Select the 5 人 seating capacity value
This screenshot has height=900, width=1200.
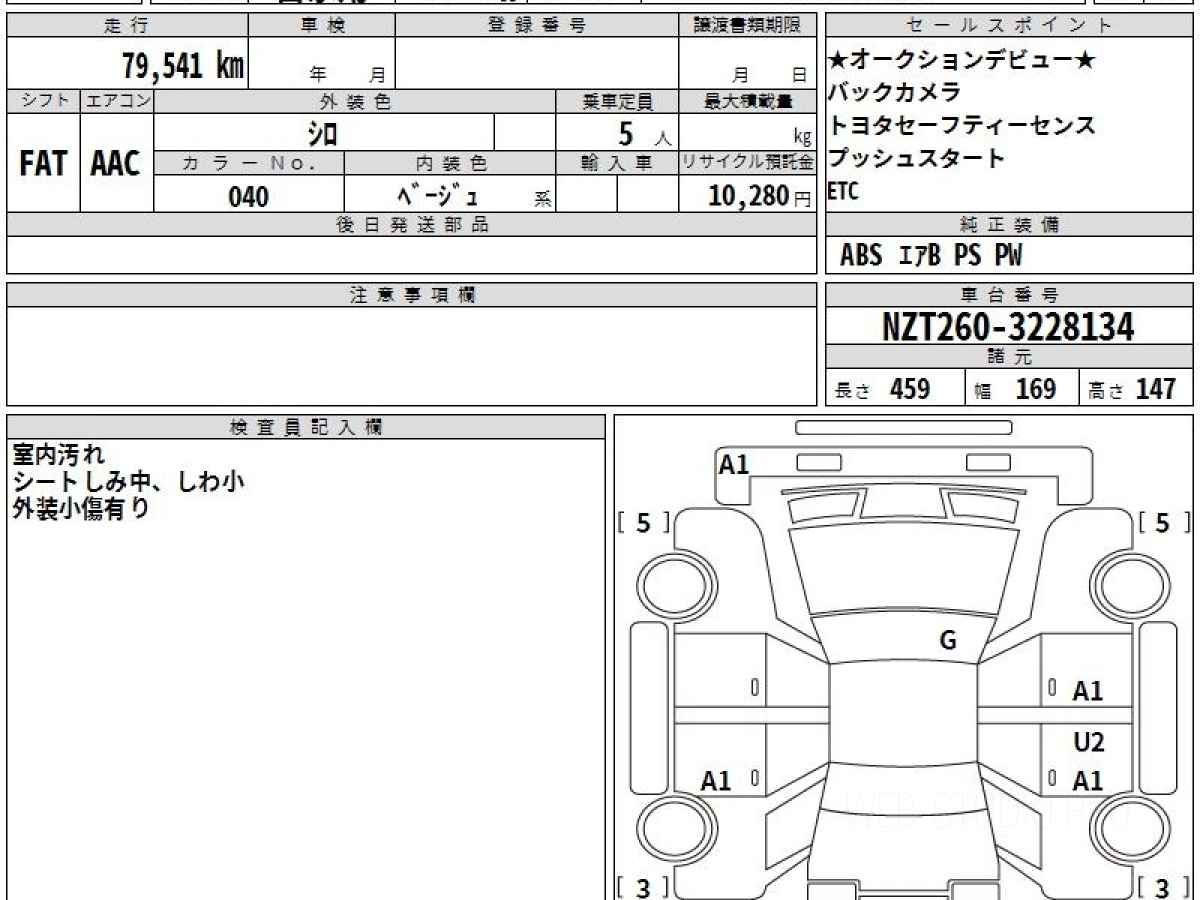tap(645, 133)
